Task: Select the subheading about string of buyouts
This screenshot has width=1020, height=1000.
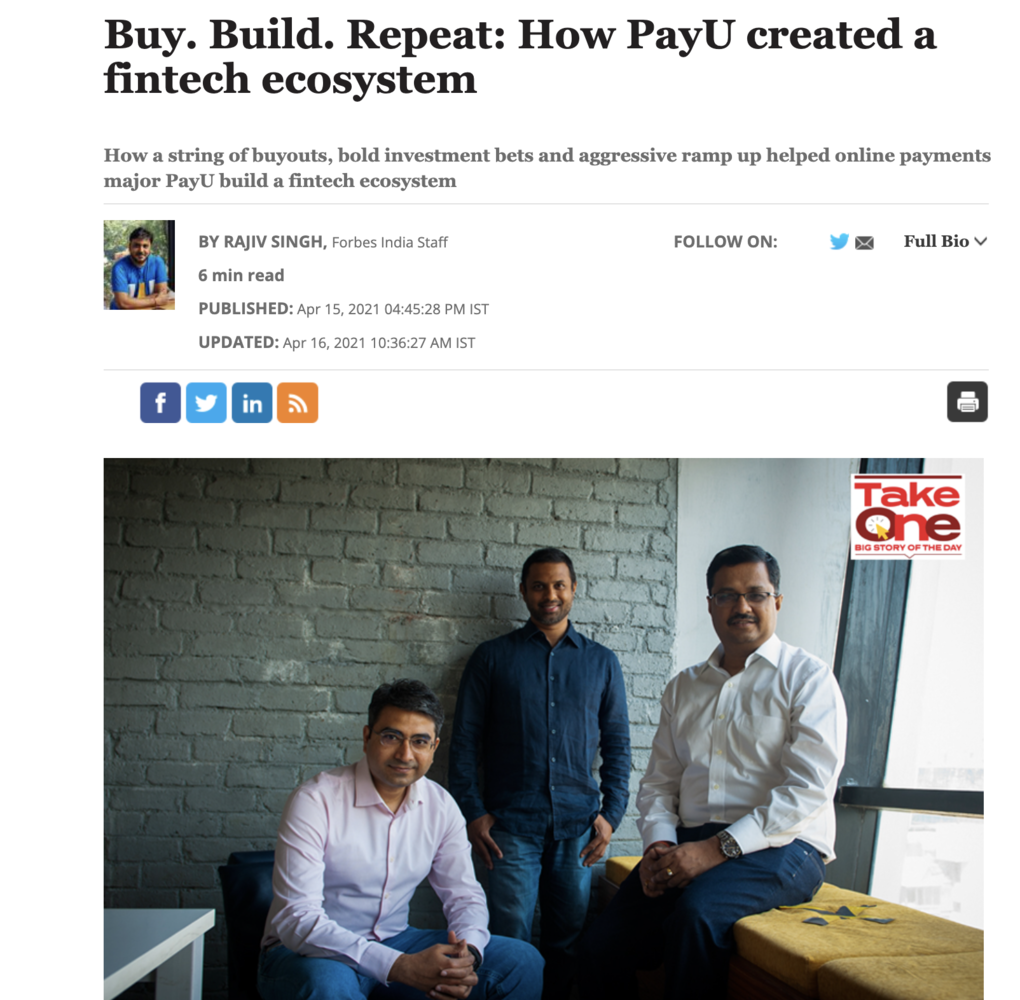Action: point(547,168)
